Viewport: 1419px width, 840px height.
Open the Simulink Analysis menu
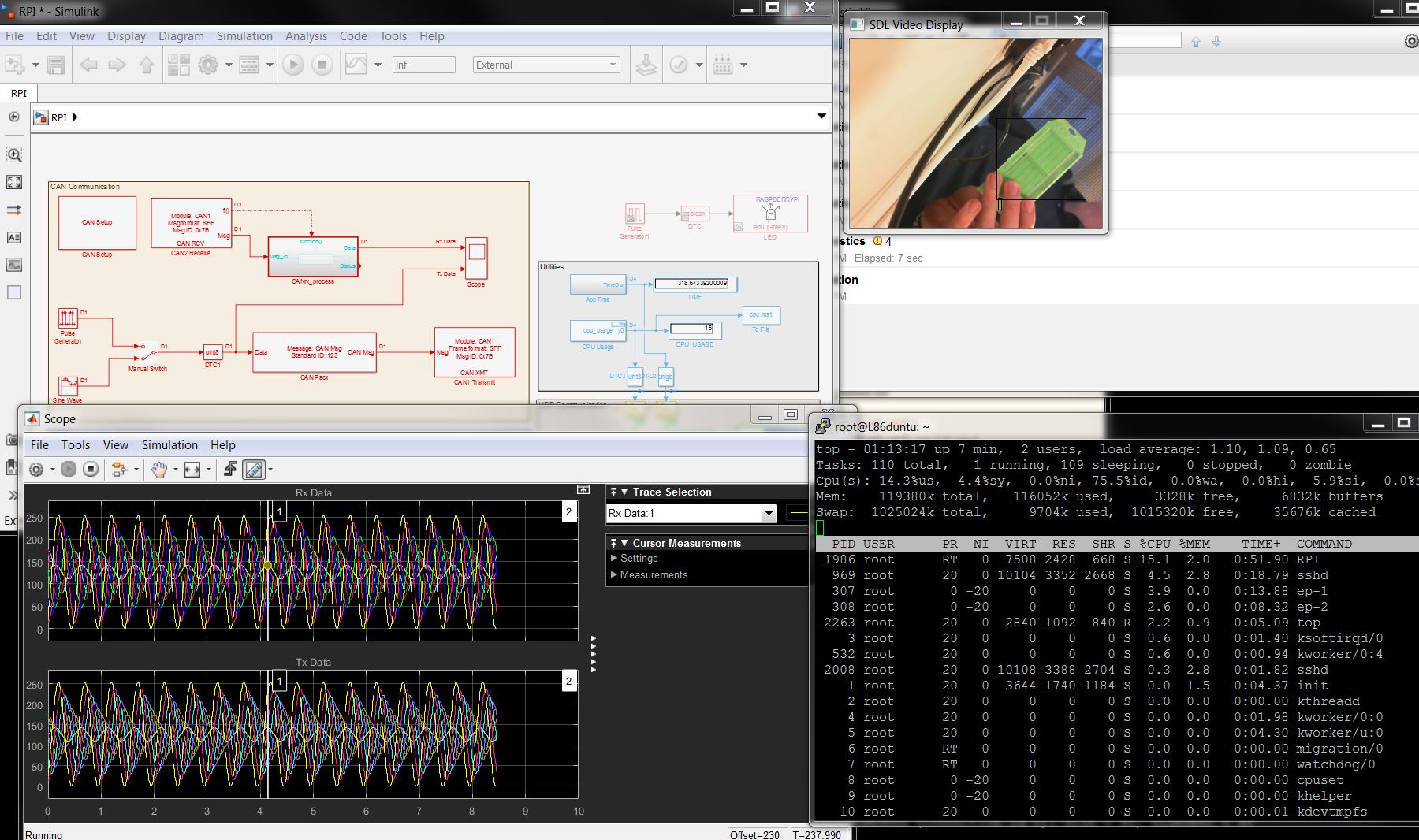tap(306, 35)
